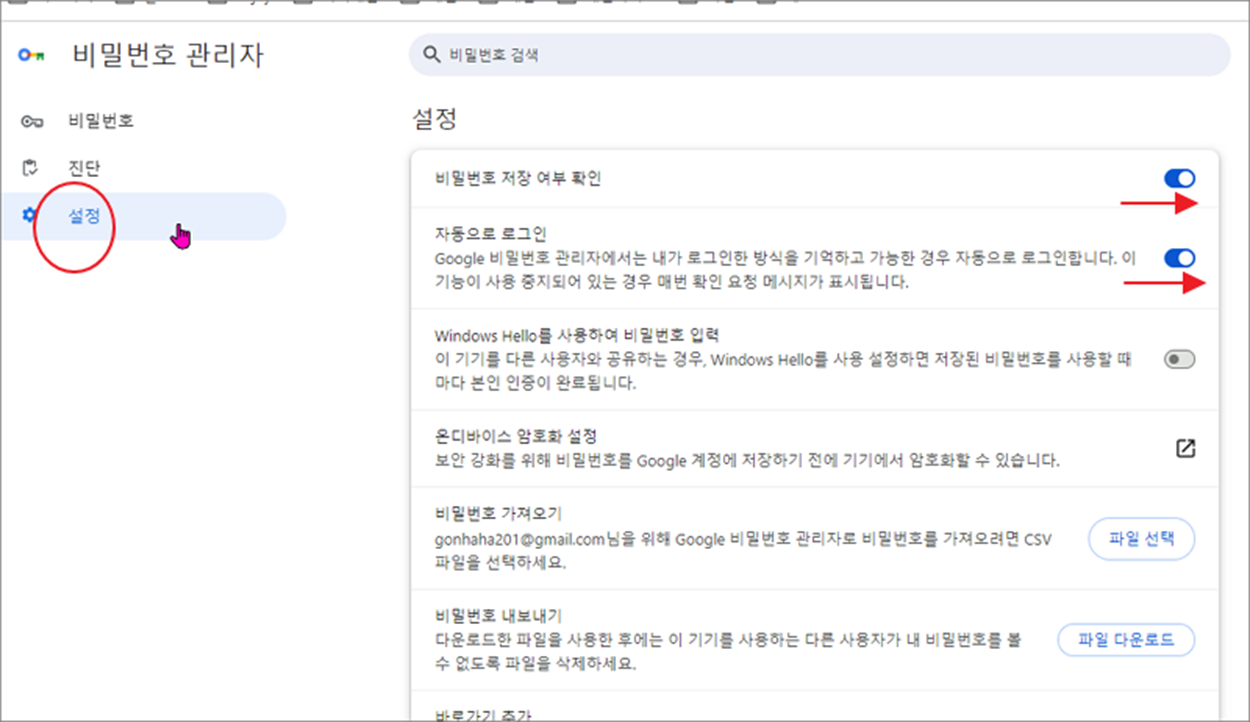Enable the Windows Hello password switch
Image resolution: width=1250 pixels, height=722 pixels.
[1180, 360]
